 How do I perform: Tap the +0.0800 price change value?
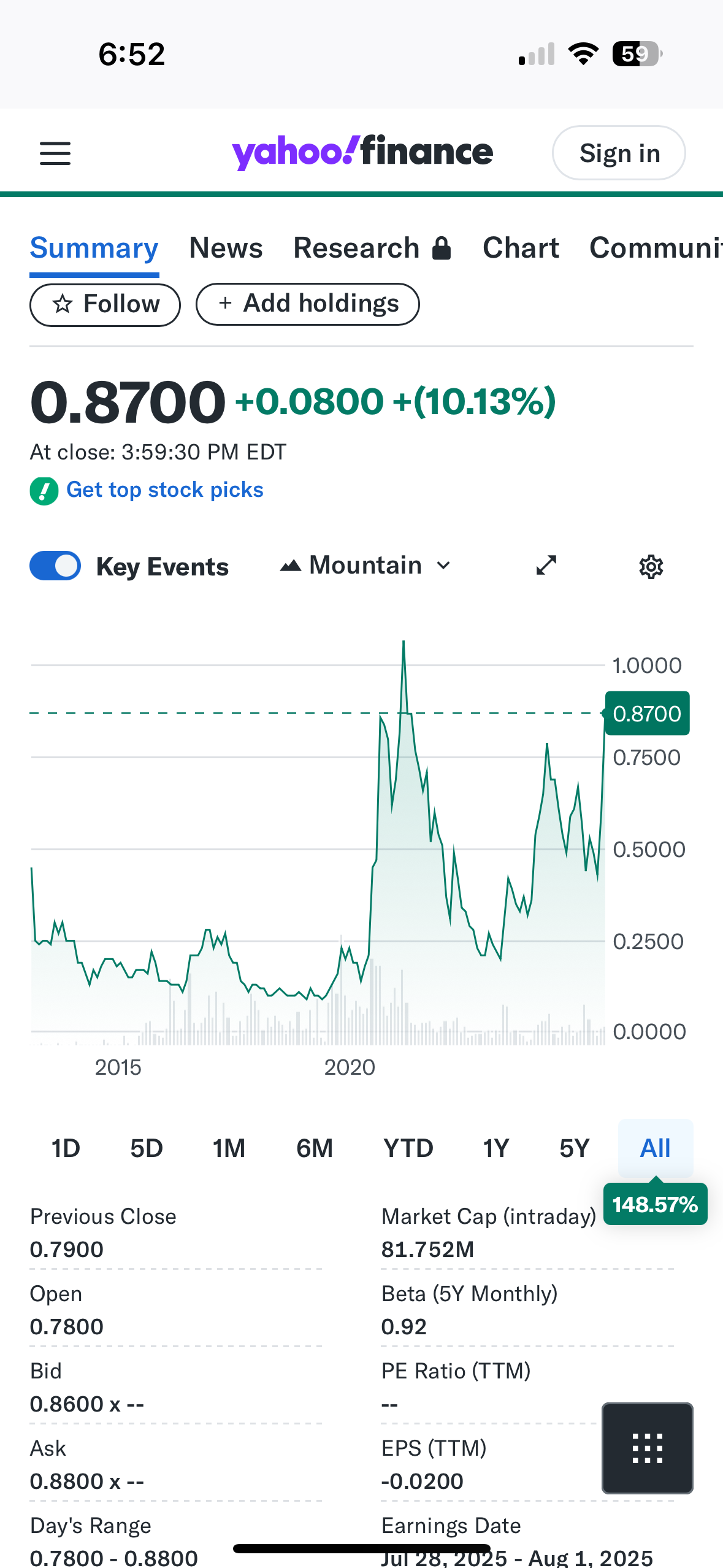point(309,402)
